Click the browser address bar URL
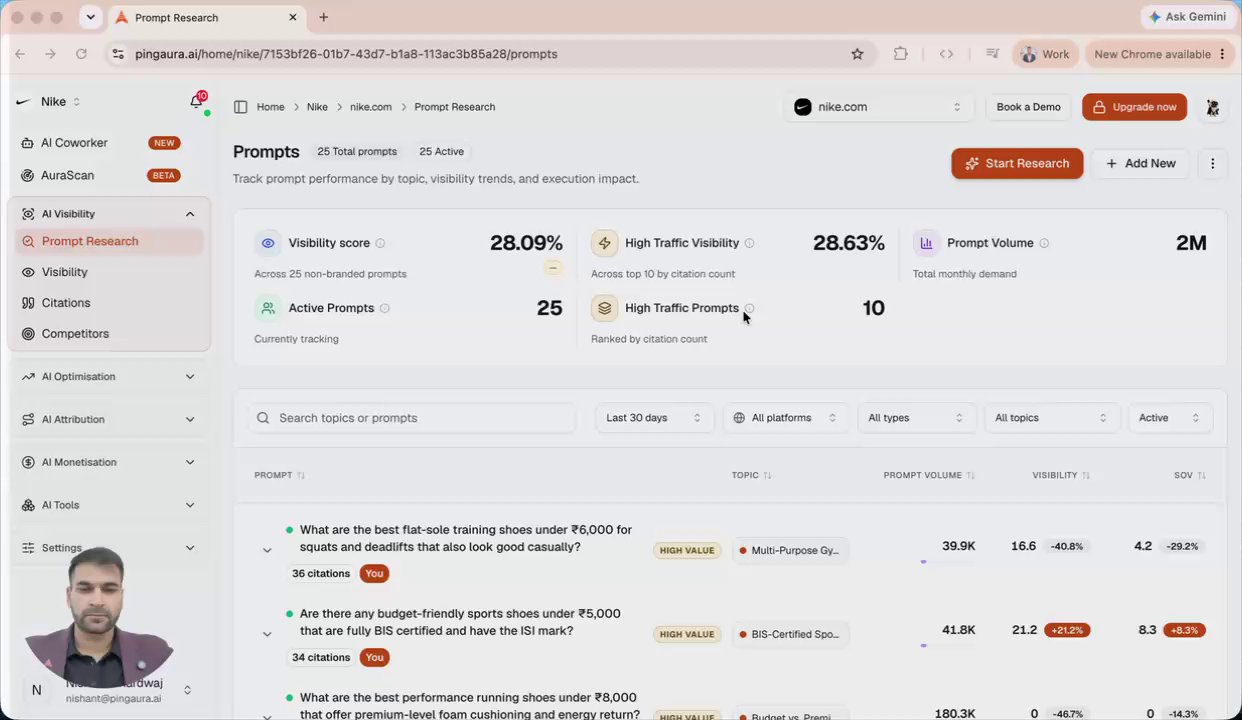1242x720 pixels. pyautogui.click(x=346, y=54)
